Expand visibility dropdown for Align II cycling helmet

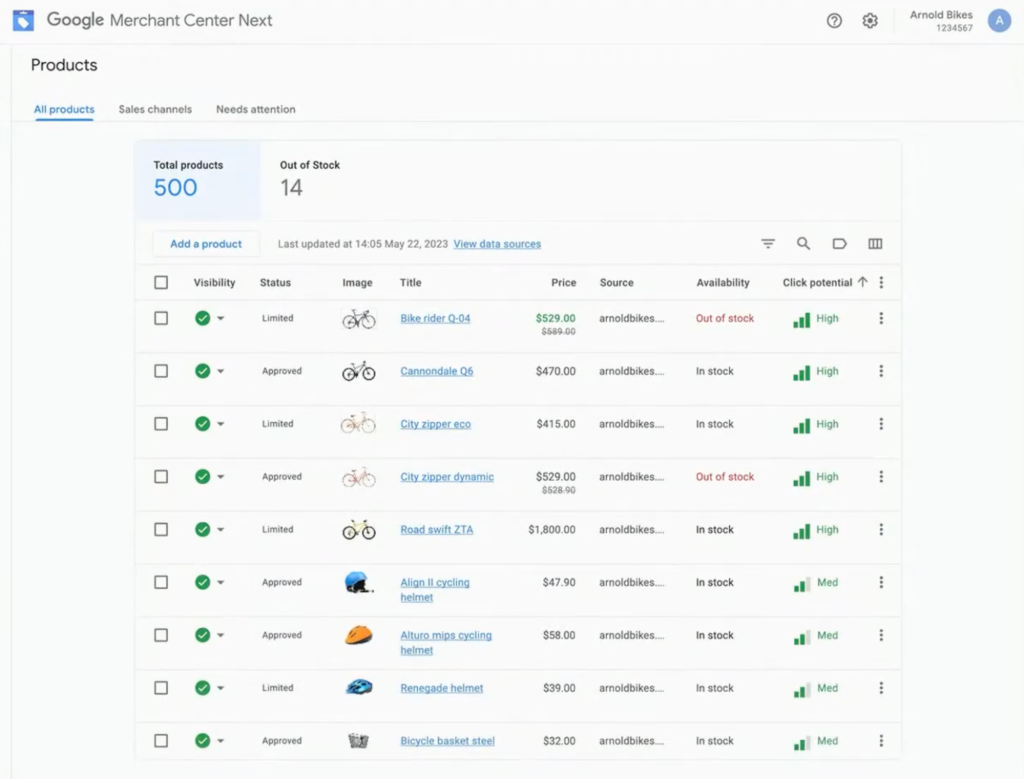(221, 582)
